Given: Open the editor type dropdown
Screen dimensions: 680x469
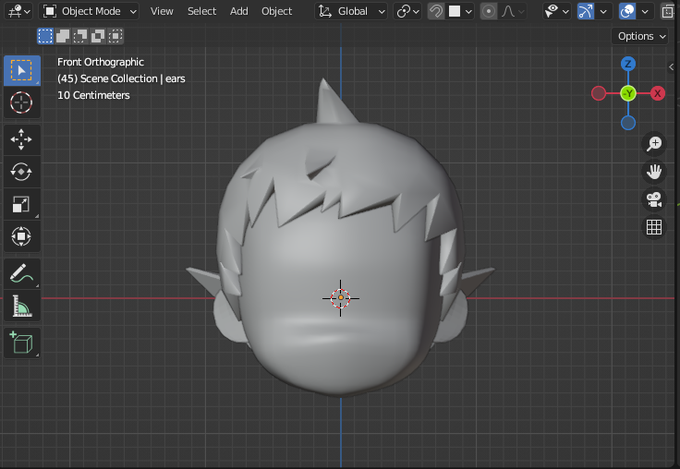Looking at the screenshot, I should [18, 11].
